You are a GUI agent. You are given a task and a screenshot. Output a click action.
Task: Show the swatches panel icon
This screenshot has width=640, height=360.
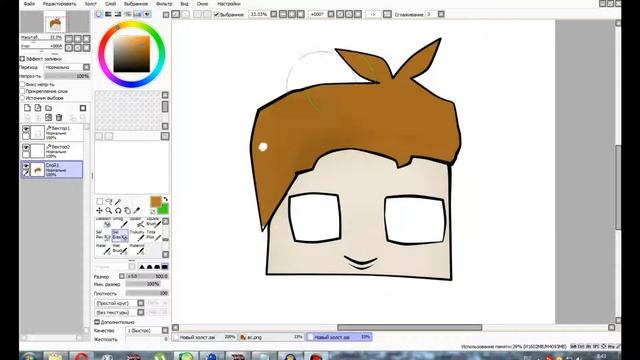[138, 14]
